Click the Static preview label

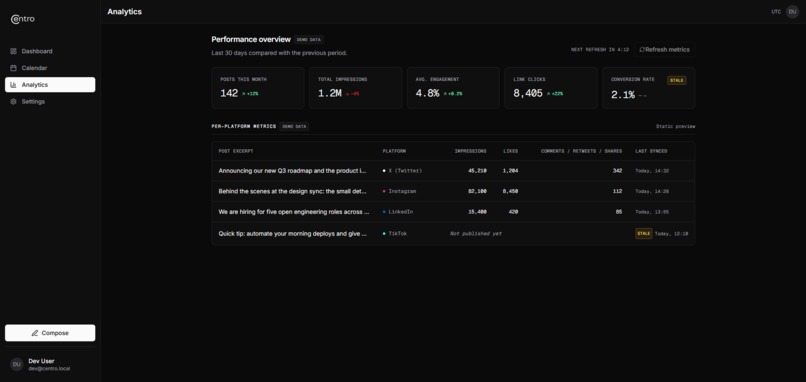675,126
